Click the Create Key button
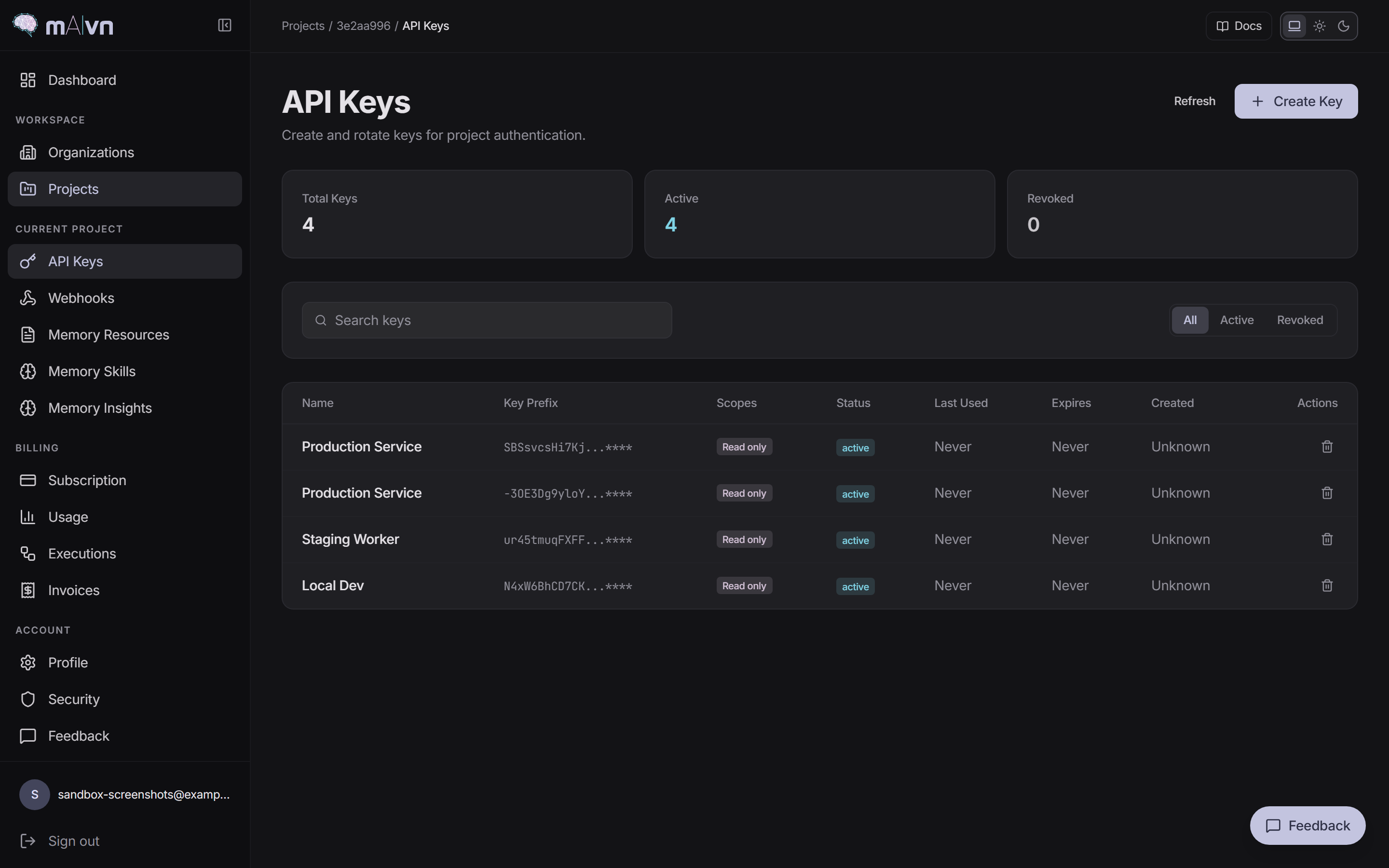This screenshot has height=868, width=1389. click(x=1296, y=101)
